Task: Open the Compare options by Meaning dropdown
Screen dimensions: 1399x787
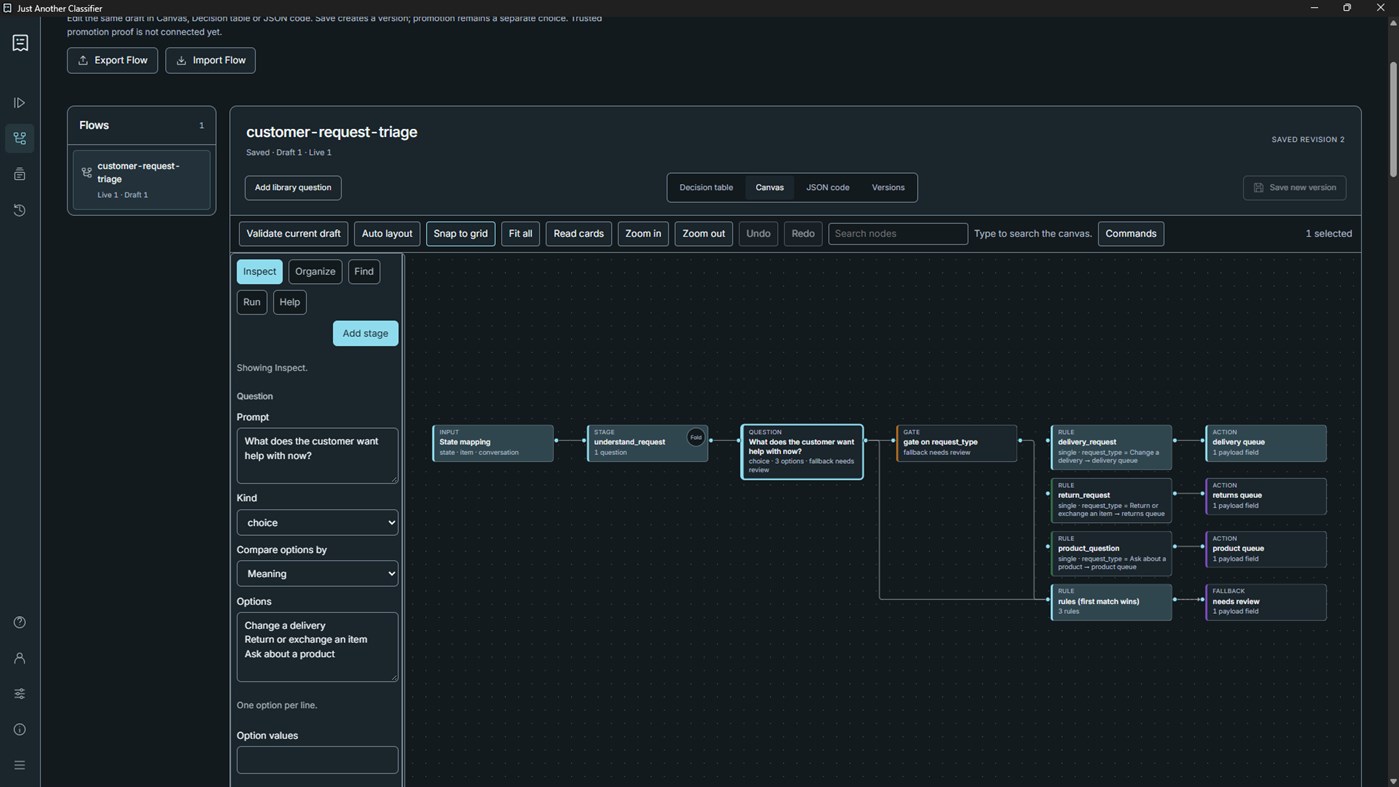Action: pyautogui.click(x=317, y=573)
